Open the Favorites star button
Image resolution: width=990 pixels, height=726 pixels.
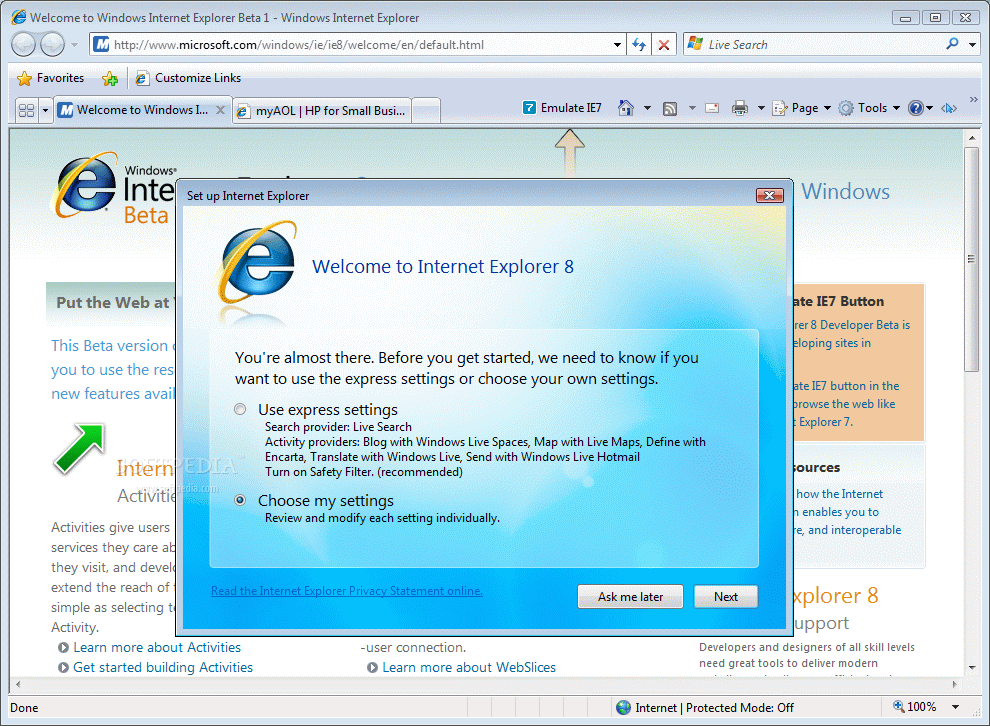pyautogui.click(x=51, y=78)
